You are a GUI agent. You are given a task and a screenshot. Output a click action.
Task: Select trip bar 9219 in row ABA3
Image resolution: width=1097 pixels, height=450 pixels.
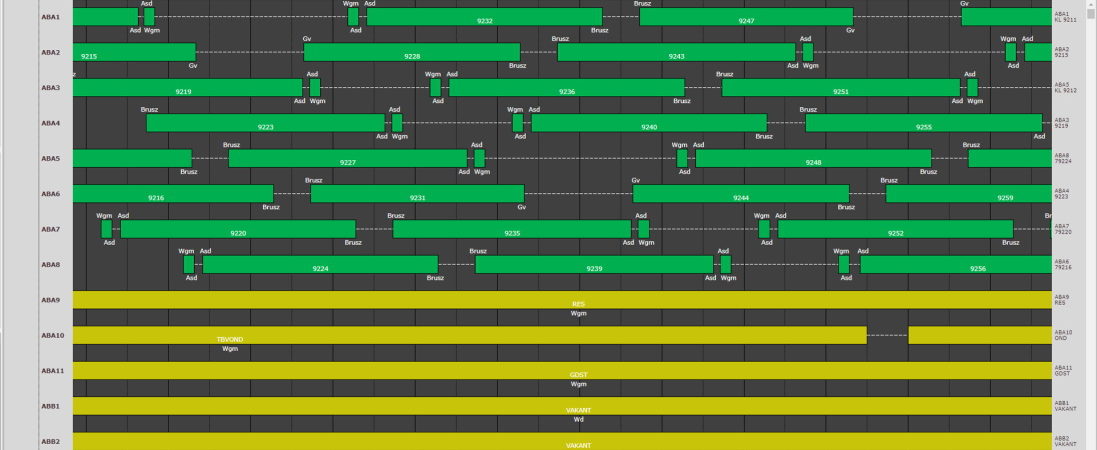pos(183,88)
